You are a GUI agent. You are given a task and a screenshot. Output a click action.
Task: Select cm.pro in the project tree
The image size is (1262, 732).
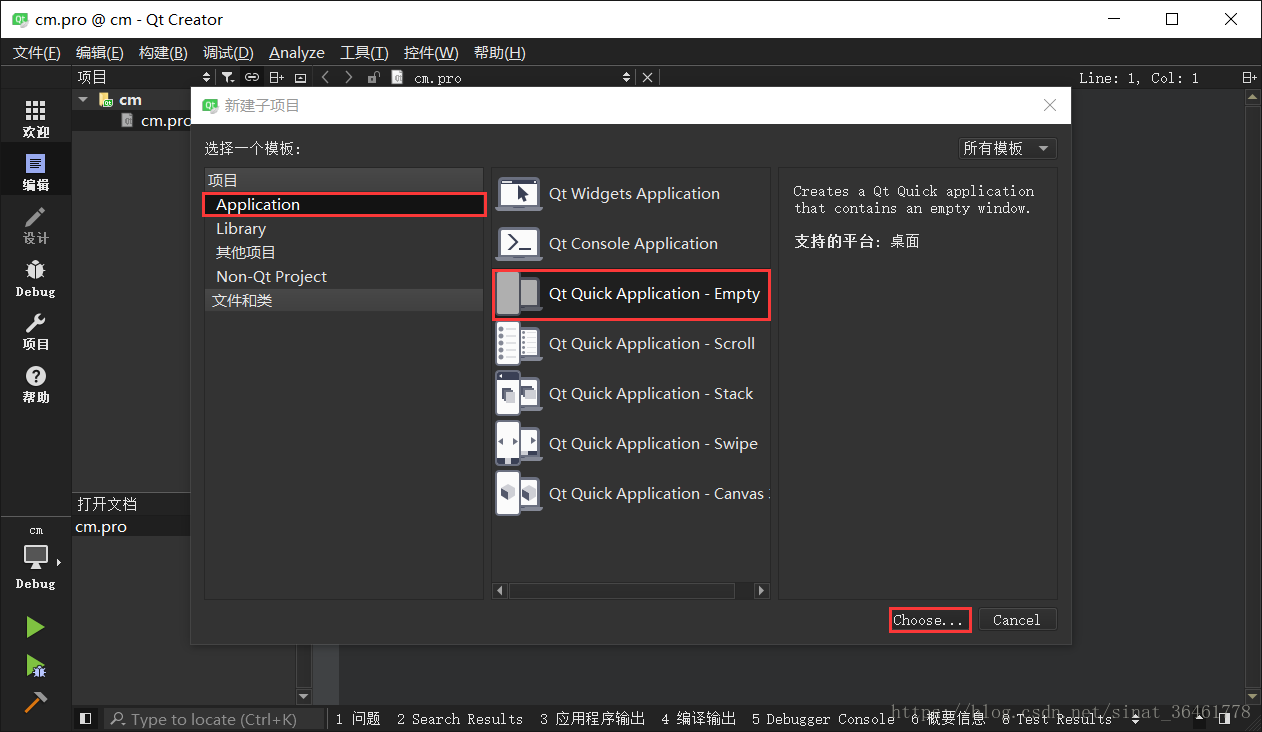point(165,120)
